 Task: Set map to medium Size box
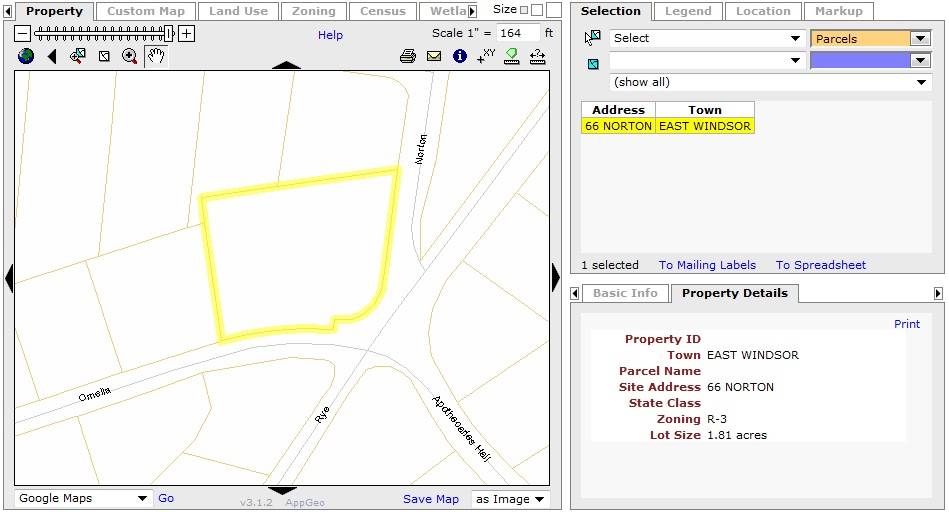pos(537,10)
